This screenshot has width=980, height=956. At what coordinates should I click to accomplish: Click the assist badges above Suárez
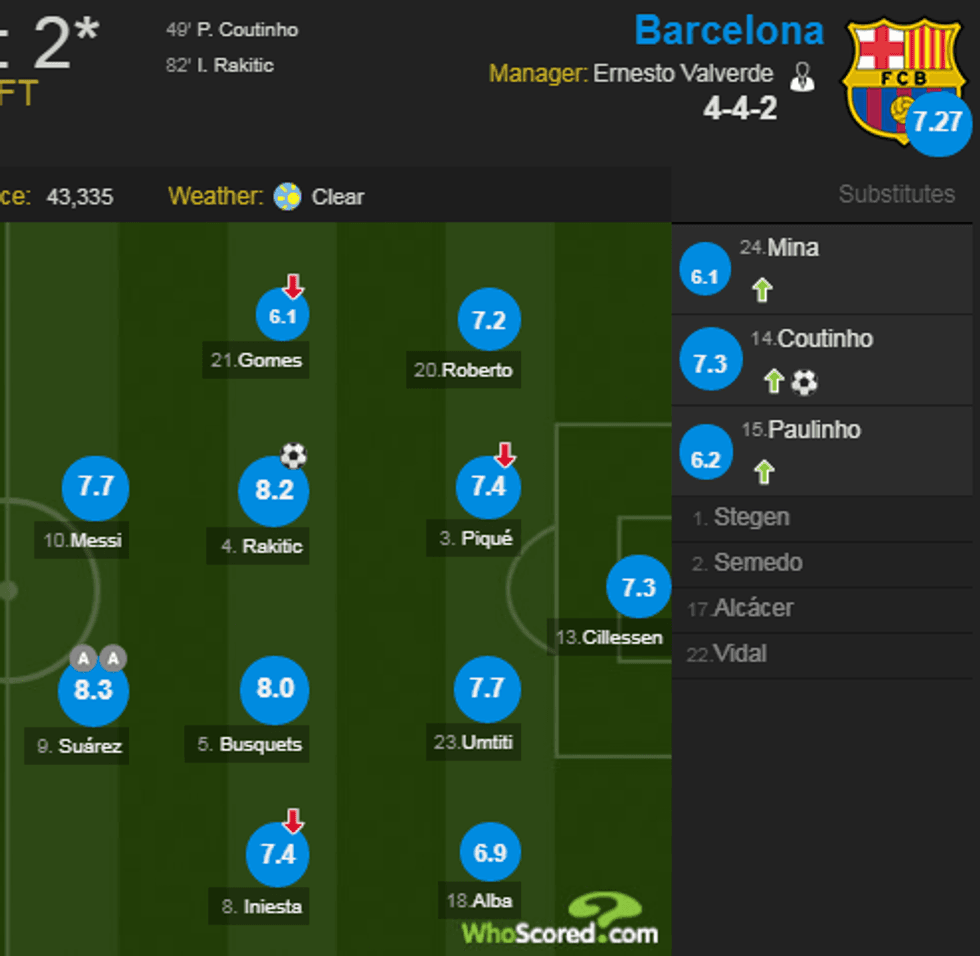pos(98,658)
